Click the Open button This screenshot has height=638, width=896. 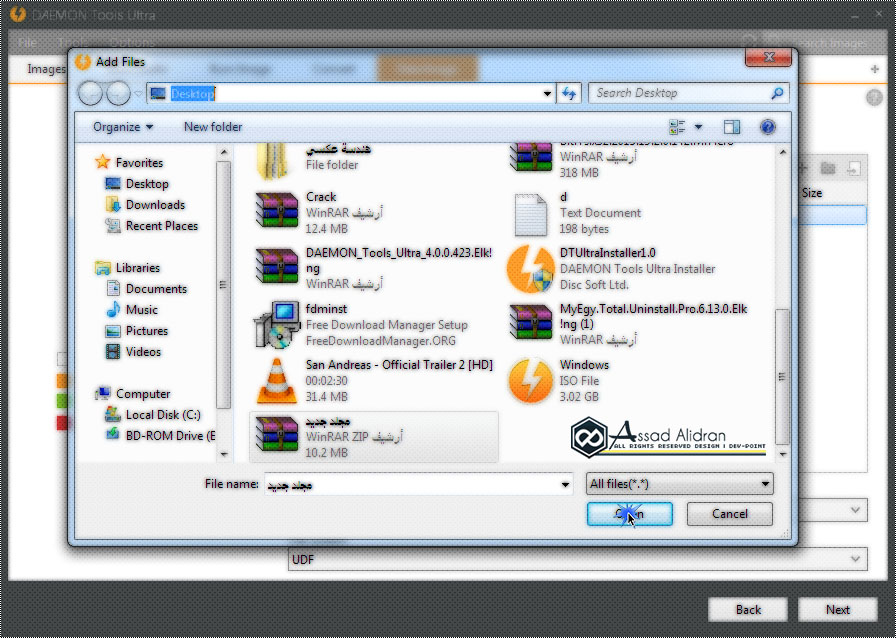(630, 513)
